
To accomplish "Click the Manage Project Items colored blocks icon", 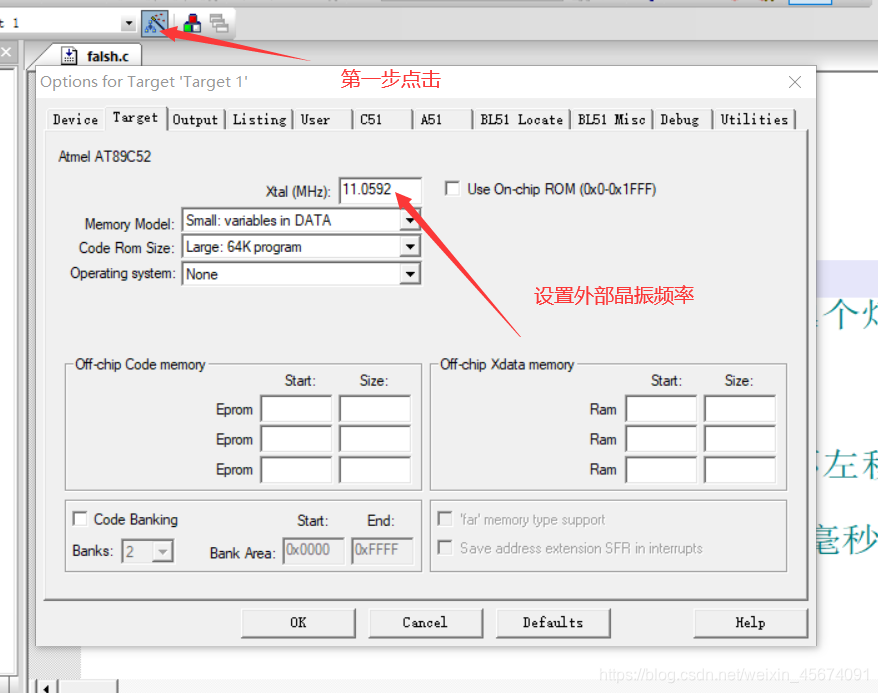I will (192, 23).
